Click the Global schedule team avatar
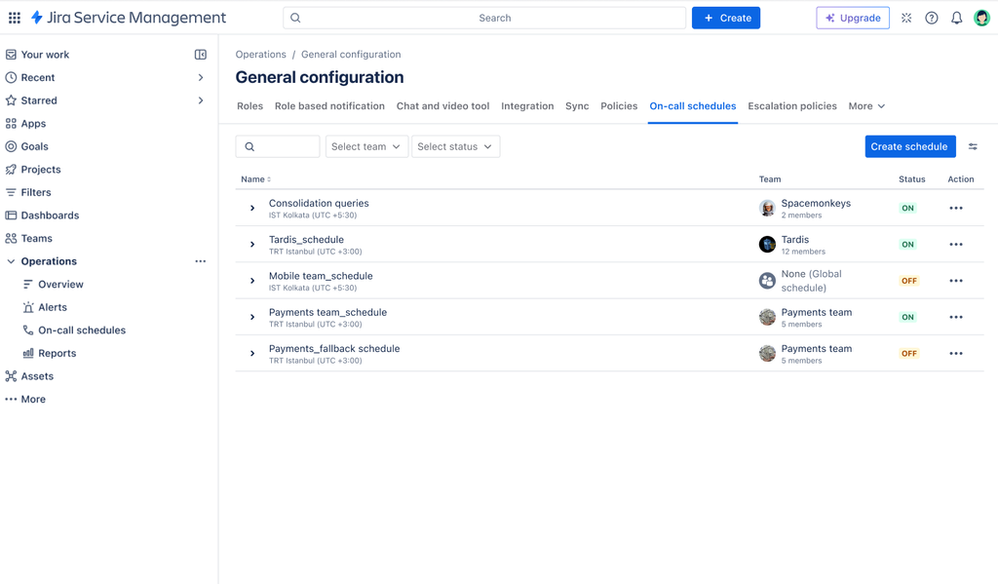Viewport: 998px width, 584px height. click(x=767, y=281)
